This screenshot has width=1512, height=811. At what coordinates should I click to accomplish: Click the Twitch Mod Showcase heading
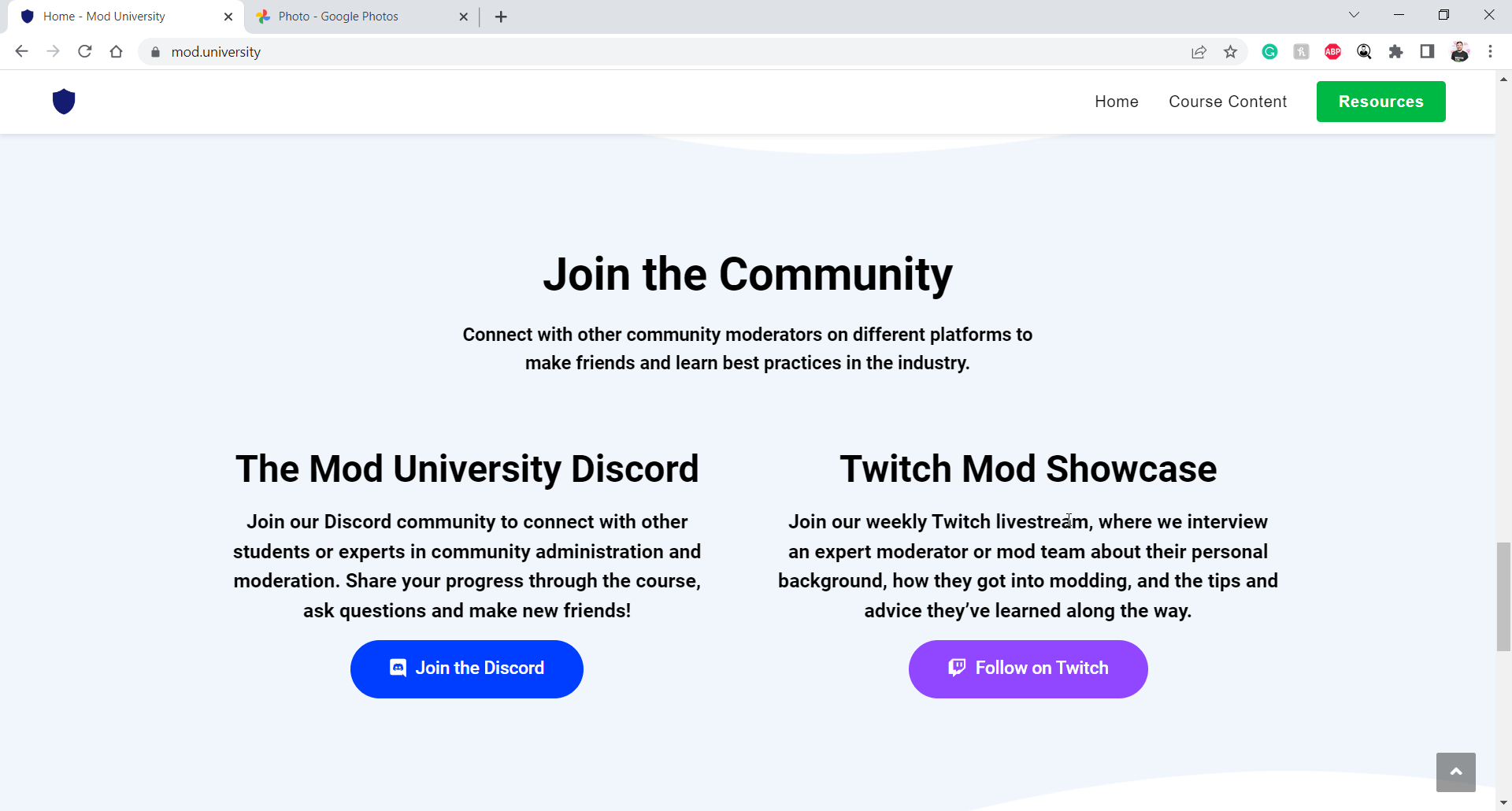coord(1028,469)
